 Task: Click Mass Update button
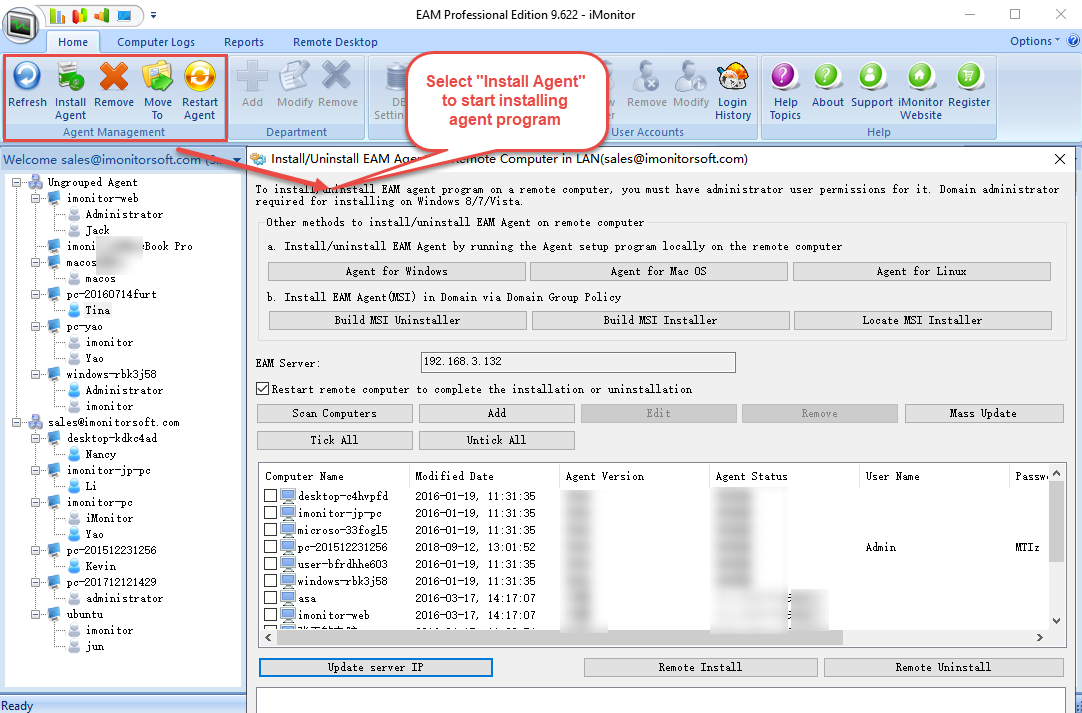click(x=984, y=413)
